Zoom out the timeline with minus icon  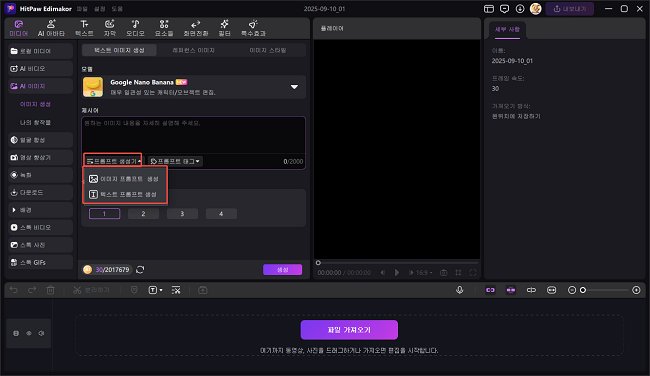[572, 290]
